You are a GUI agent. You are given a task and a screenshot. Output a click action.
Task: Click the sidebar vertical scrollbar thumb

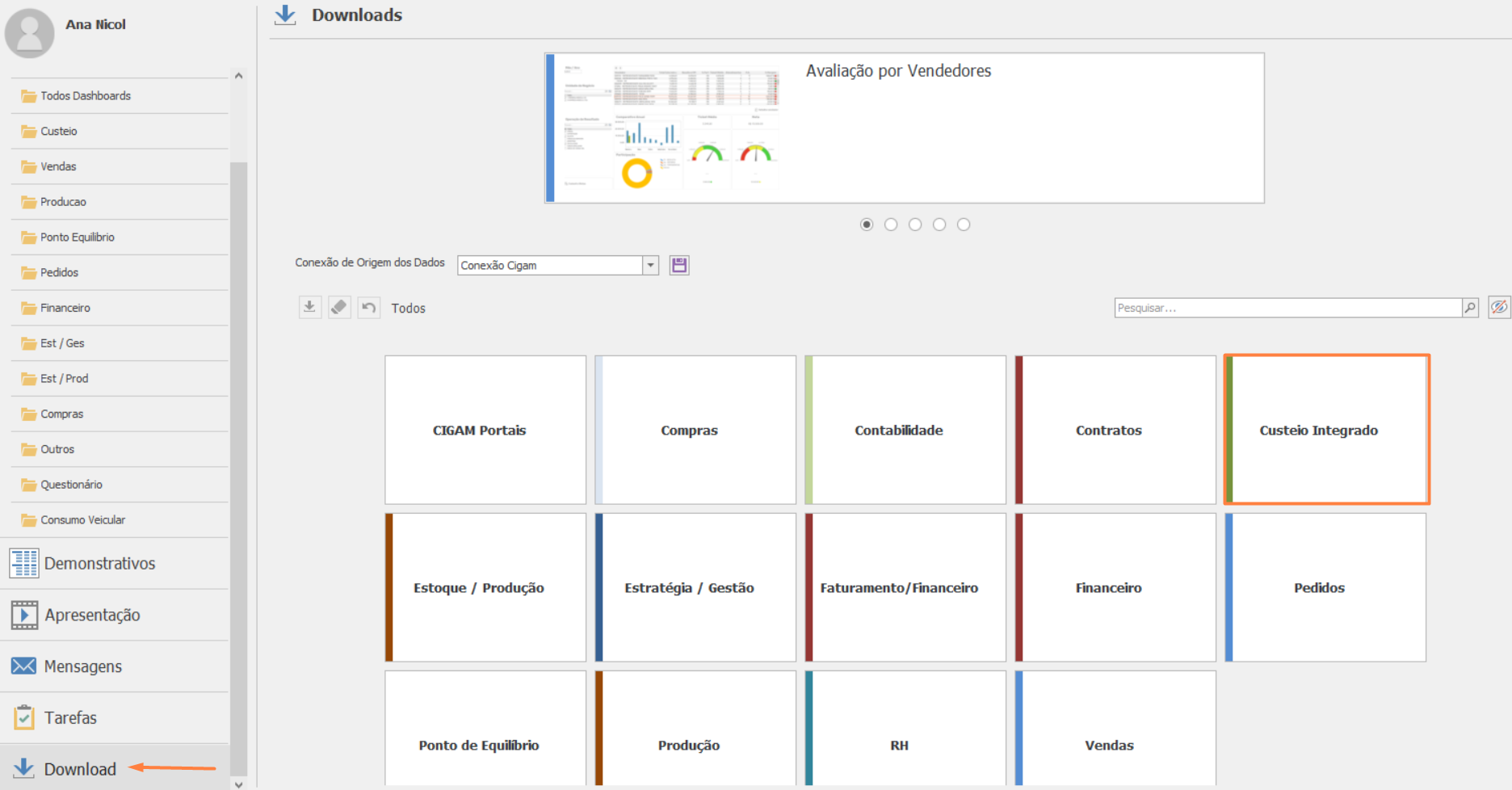tap(238, 469)
